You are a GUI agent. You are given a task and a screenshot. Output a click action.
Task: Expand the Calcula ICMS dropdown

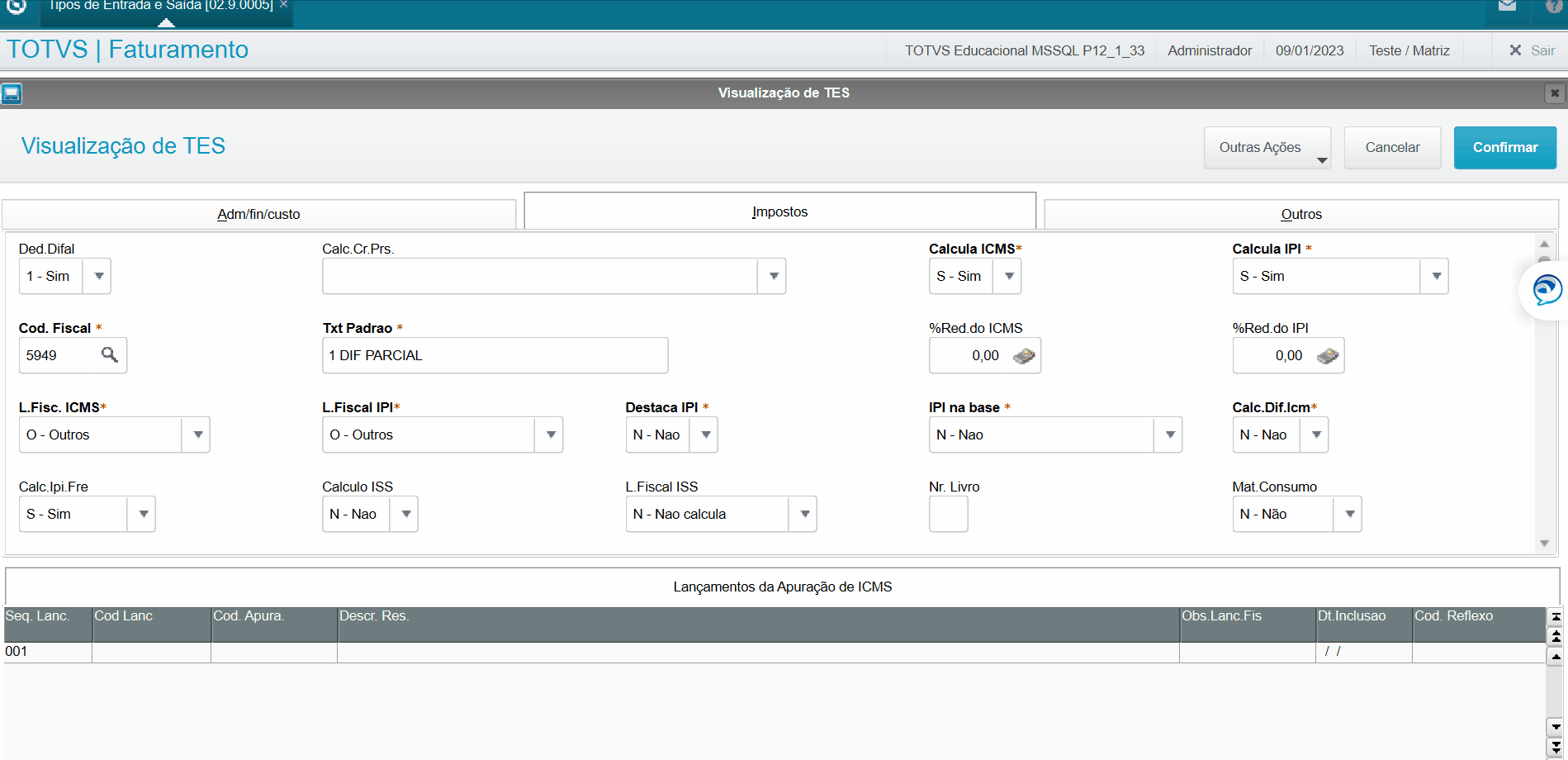[1008, 277]
